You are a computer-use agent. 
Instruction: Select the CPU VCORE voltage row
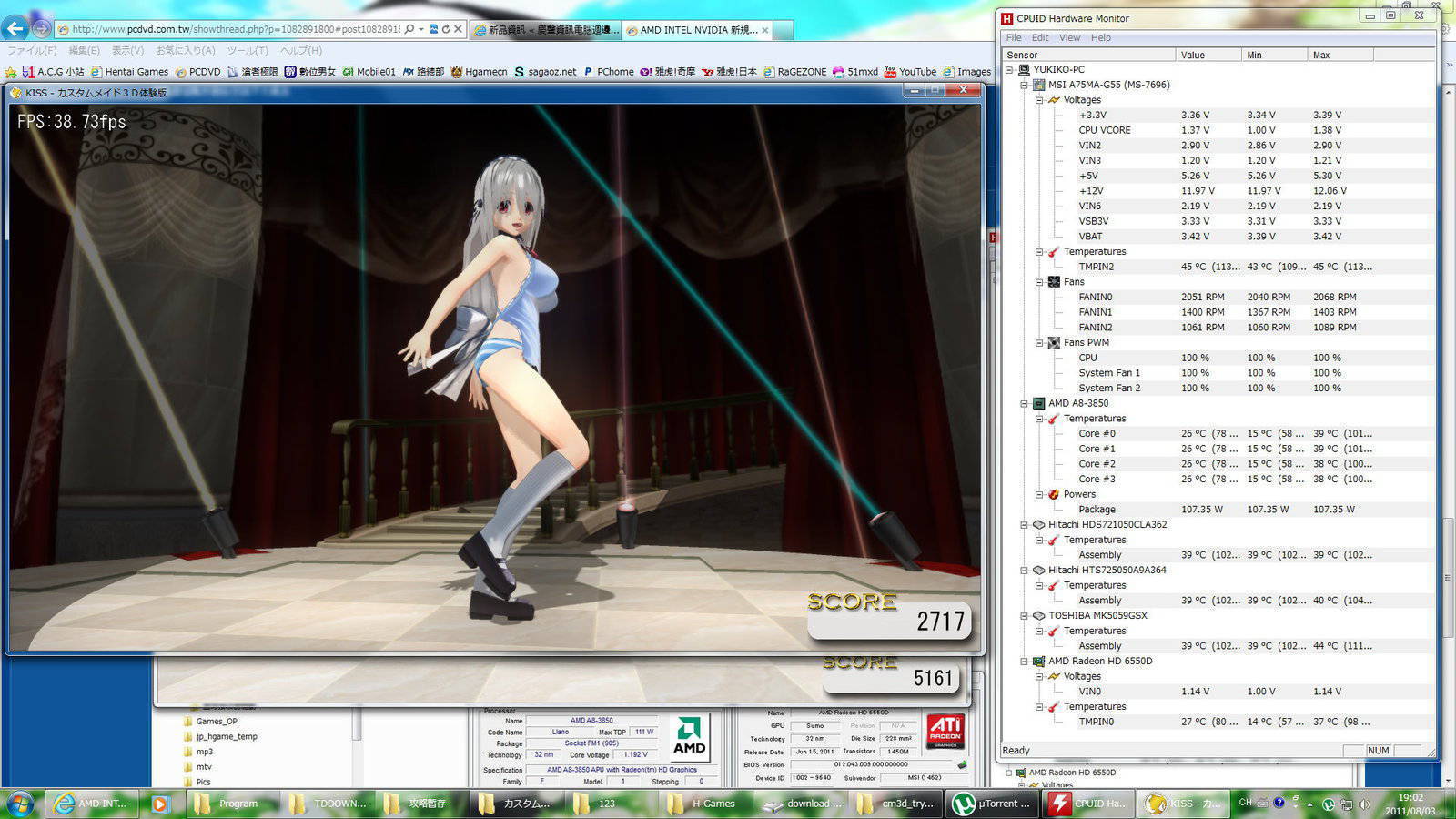pyautogui.click(x=1219, y=130)
